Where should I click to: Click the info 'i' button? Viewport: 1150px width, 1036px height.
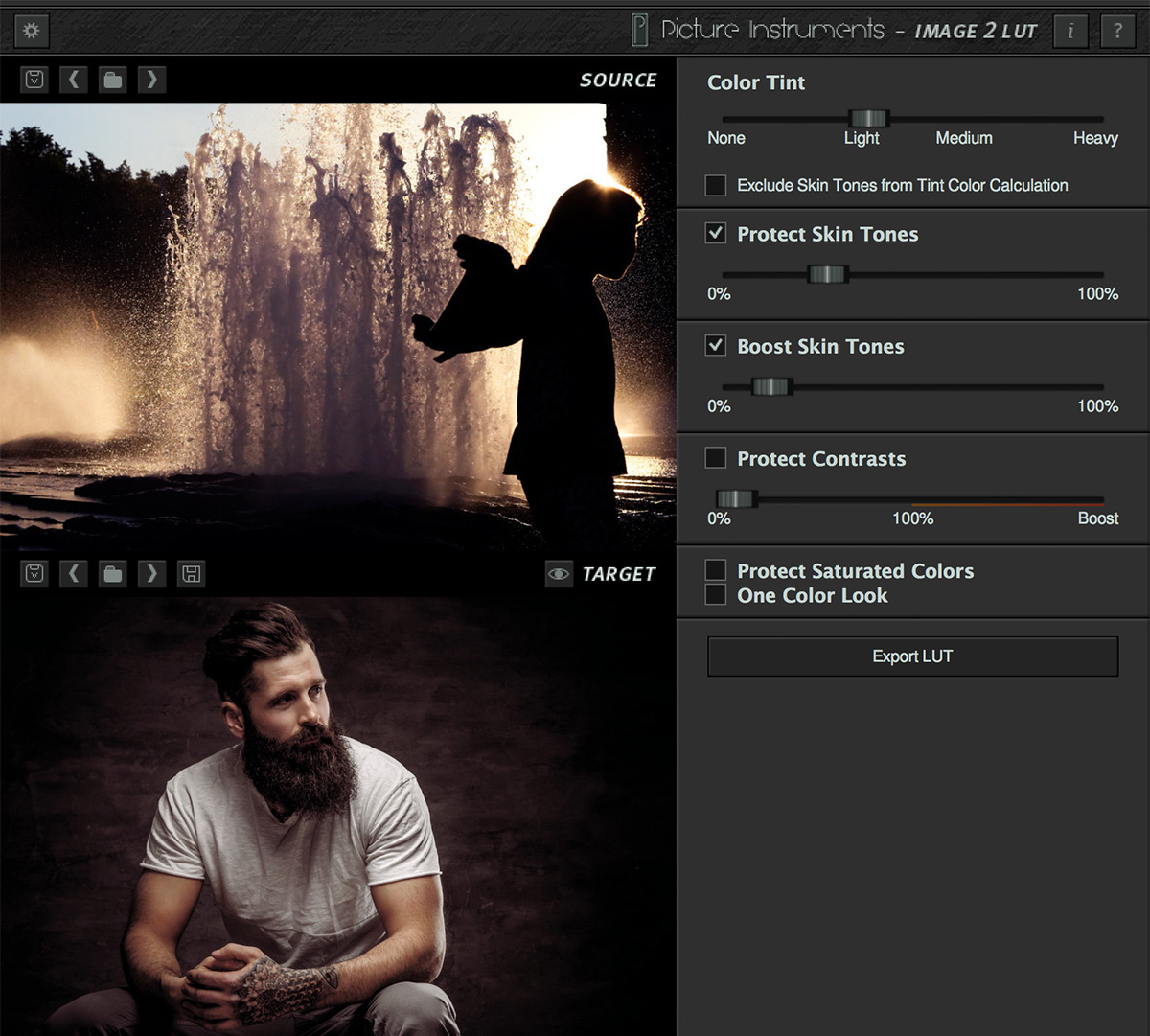click(1070, 31)
